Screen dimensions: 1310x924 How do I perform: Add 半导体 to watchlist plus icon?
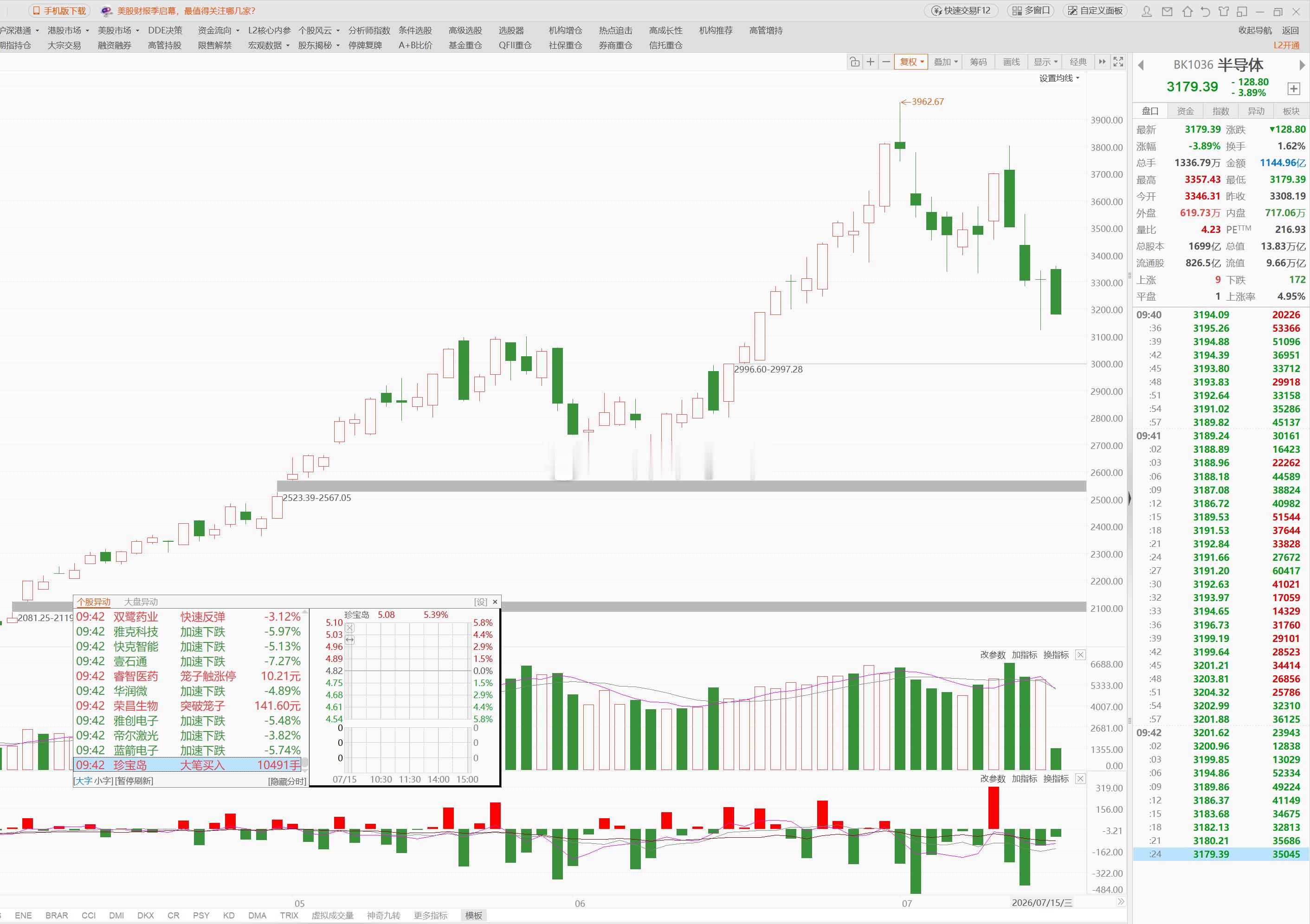[x=1293, y=89]
